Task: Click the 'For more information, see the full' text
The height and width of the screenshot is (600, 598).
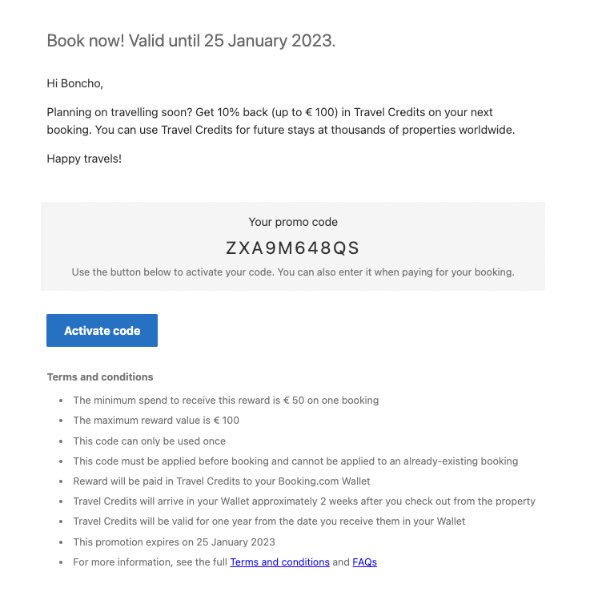Action: coord(150,562)
